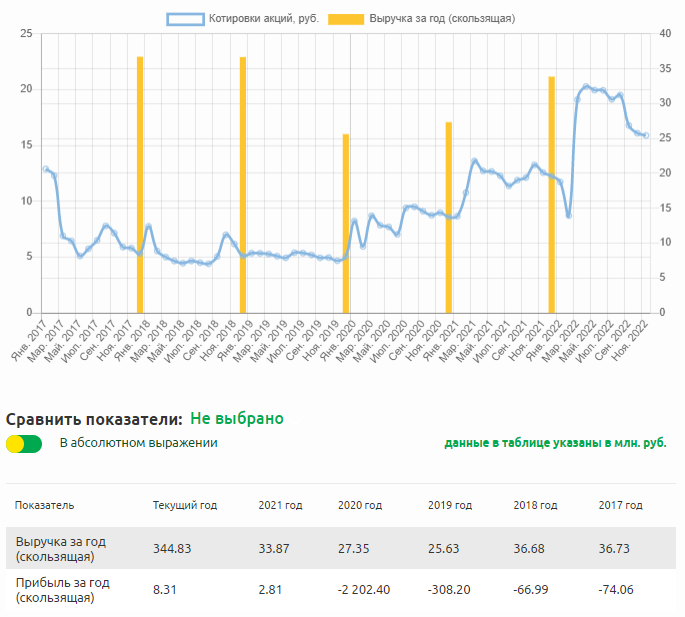Select the '2021 год' column header
The image size is (685, 617).
pyautogui.click(x=280, y=505)
